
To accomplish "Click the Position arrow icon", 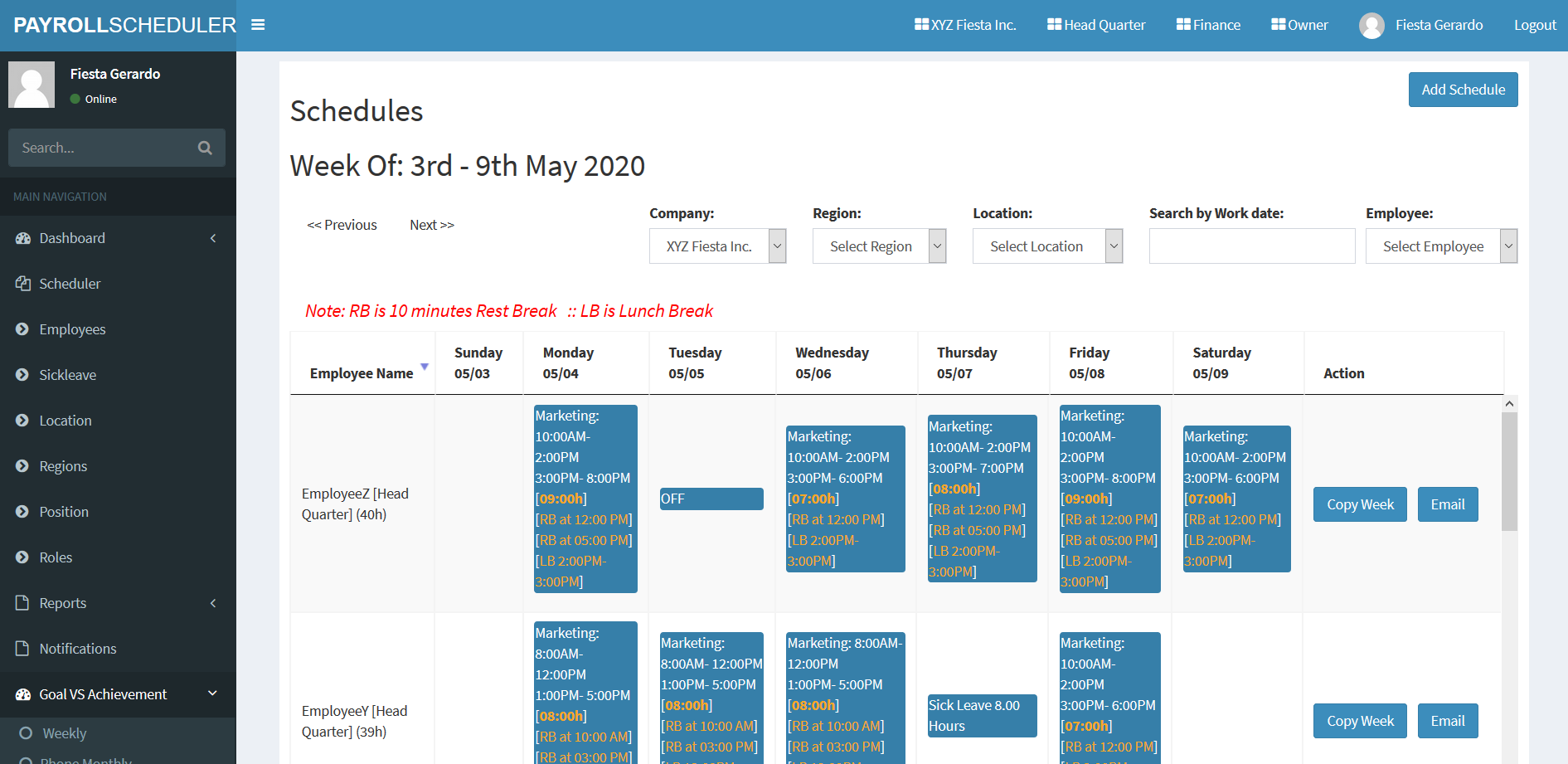I will coord(22,512).
